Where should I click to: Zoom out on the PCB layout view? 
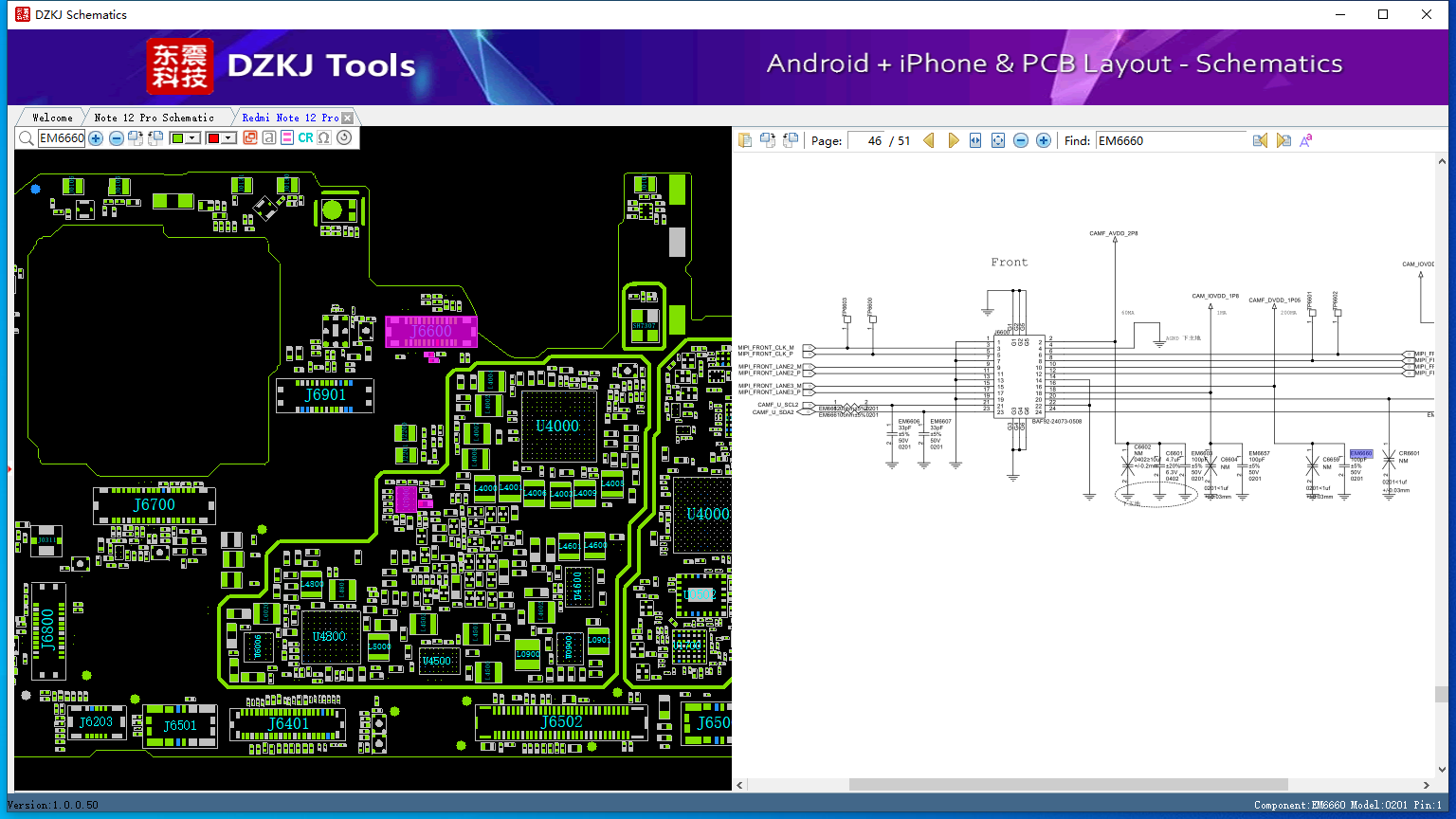[x=116, y=138]
